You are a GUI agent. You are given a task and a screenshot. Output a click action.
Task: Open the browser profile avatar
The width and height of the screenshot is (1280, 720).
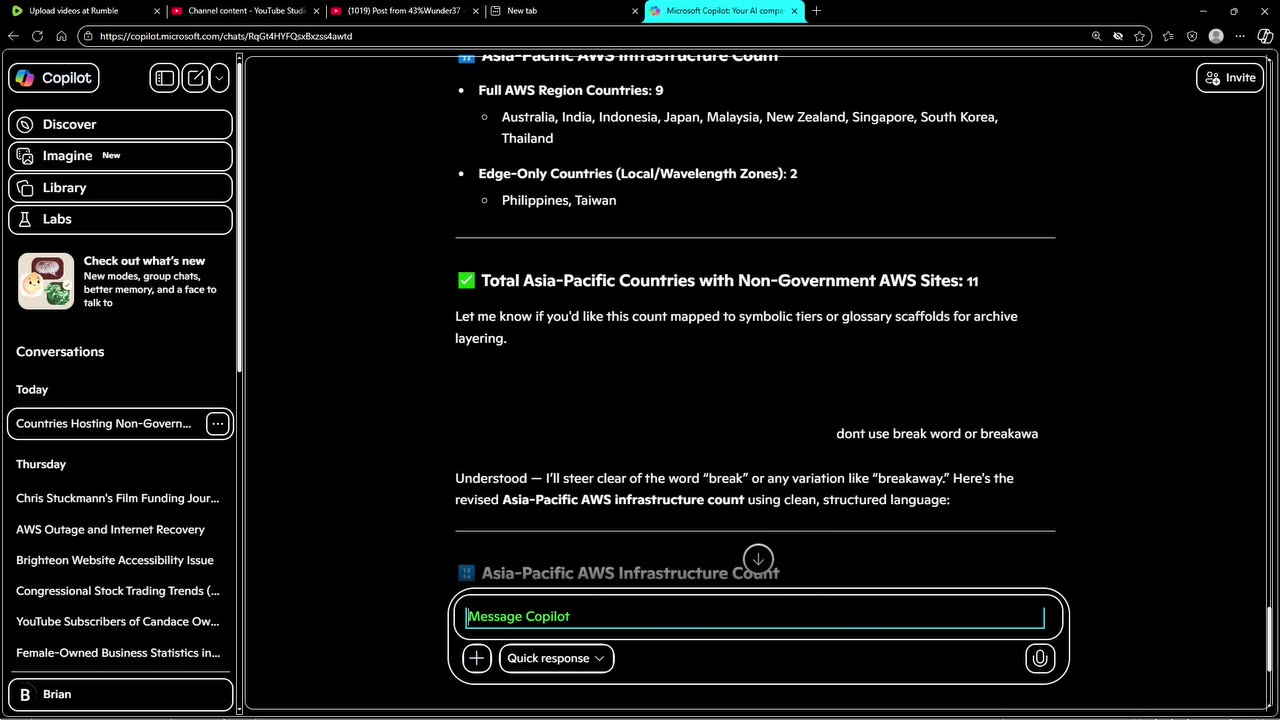[1216, 36]
